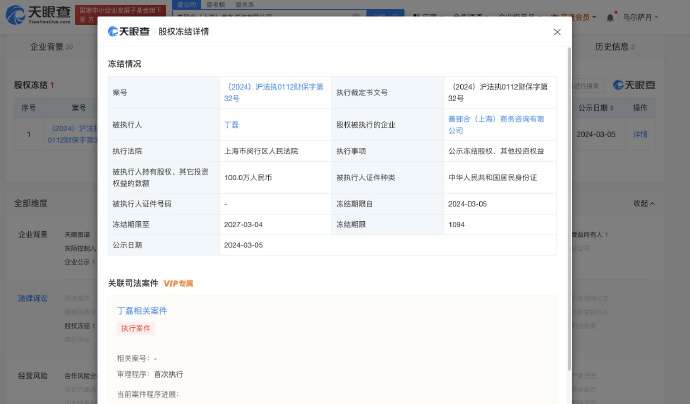The width and height of the screenshot is (690, 404).
Task: Click 中华人民共和国居民身份证 cell
Action: (x=492, y=177)
